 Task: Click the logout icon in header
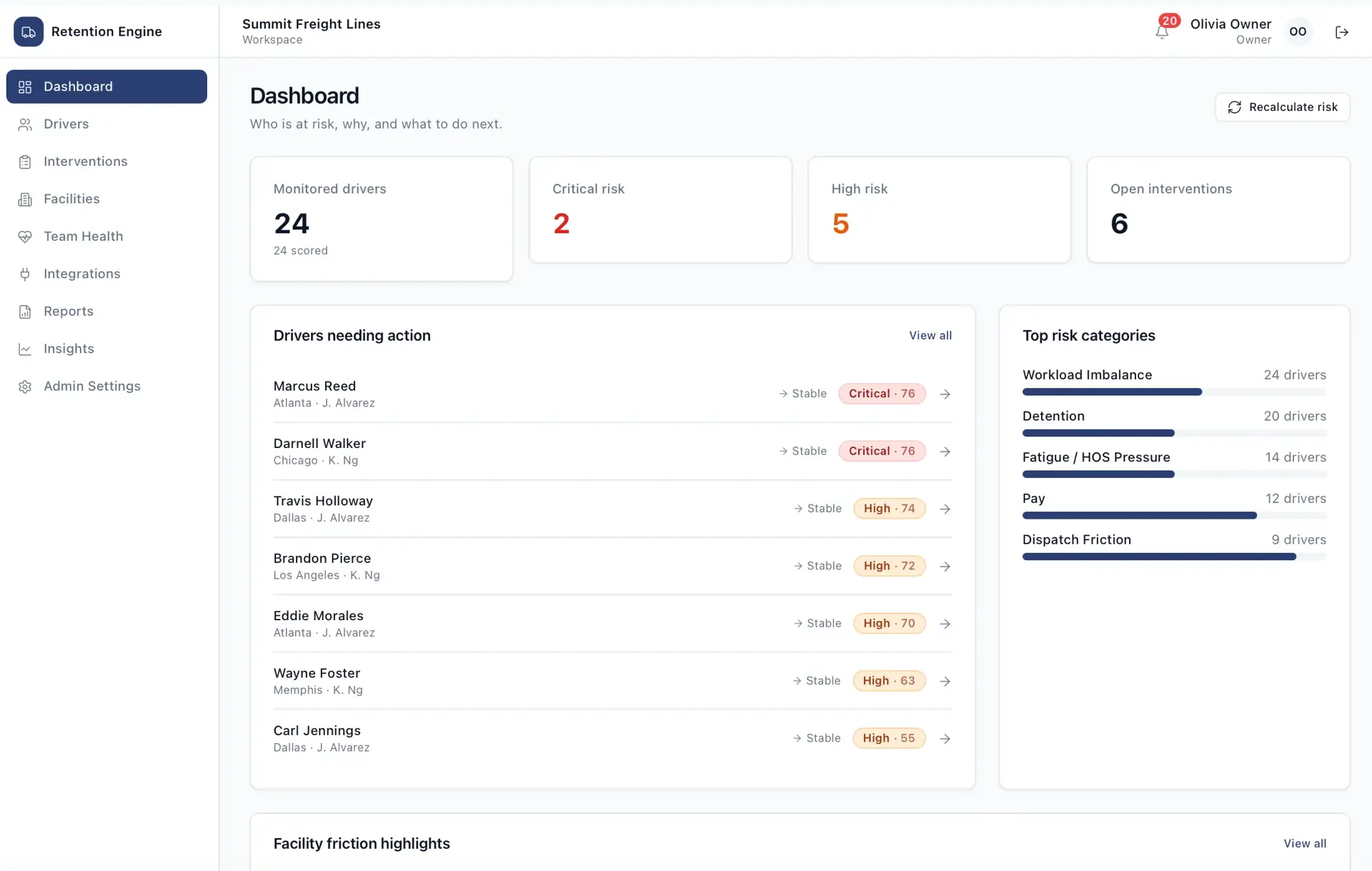(x=1341, y=32)
